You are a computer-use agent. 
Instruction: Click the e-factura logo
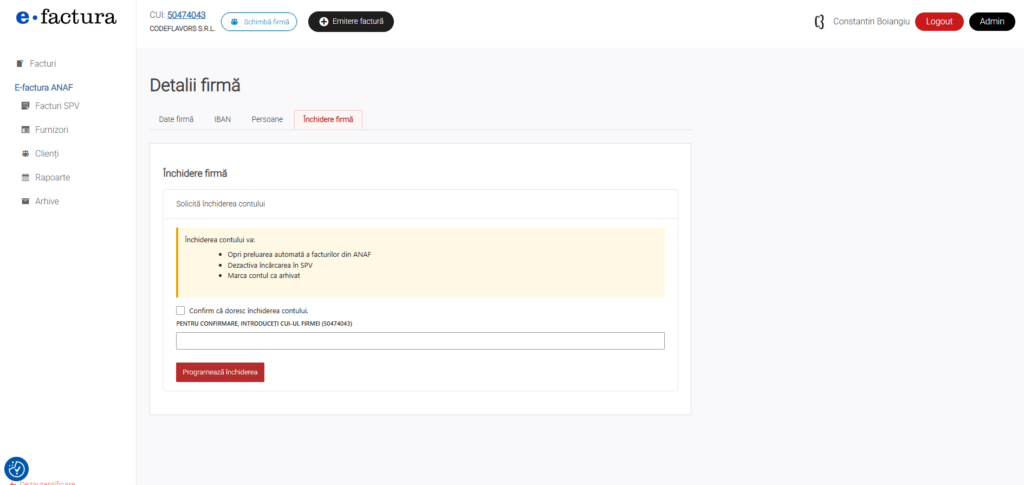66,17
